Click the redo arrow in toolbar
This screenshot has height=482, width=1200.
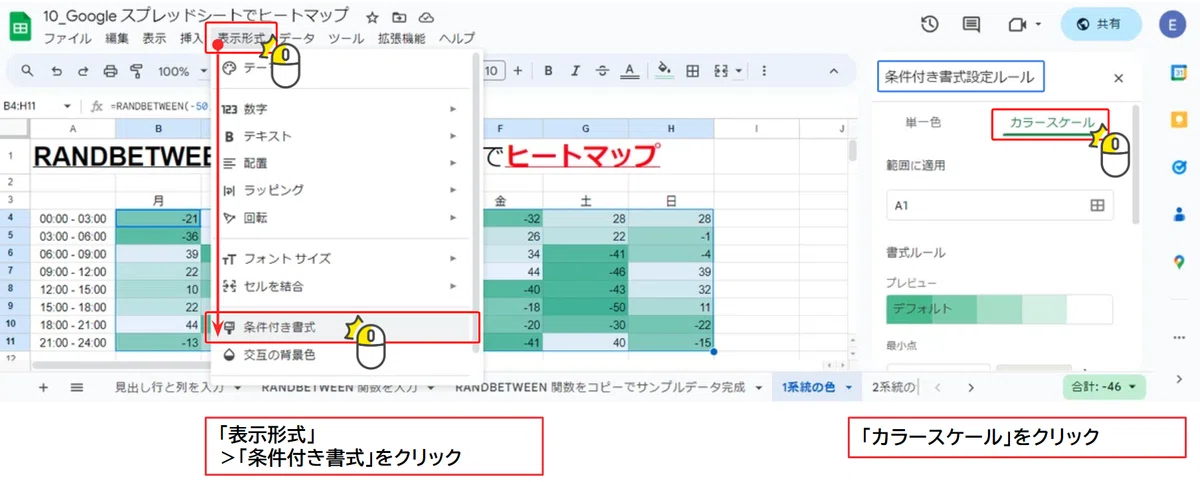(x=83, y=71)
